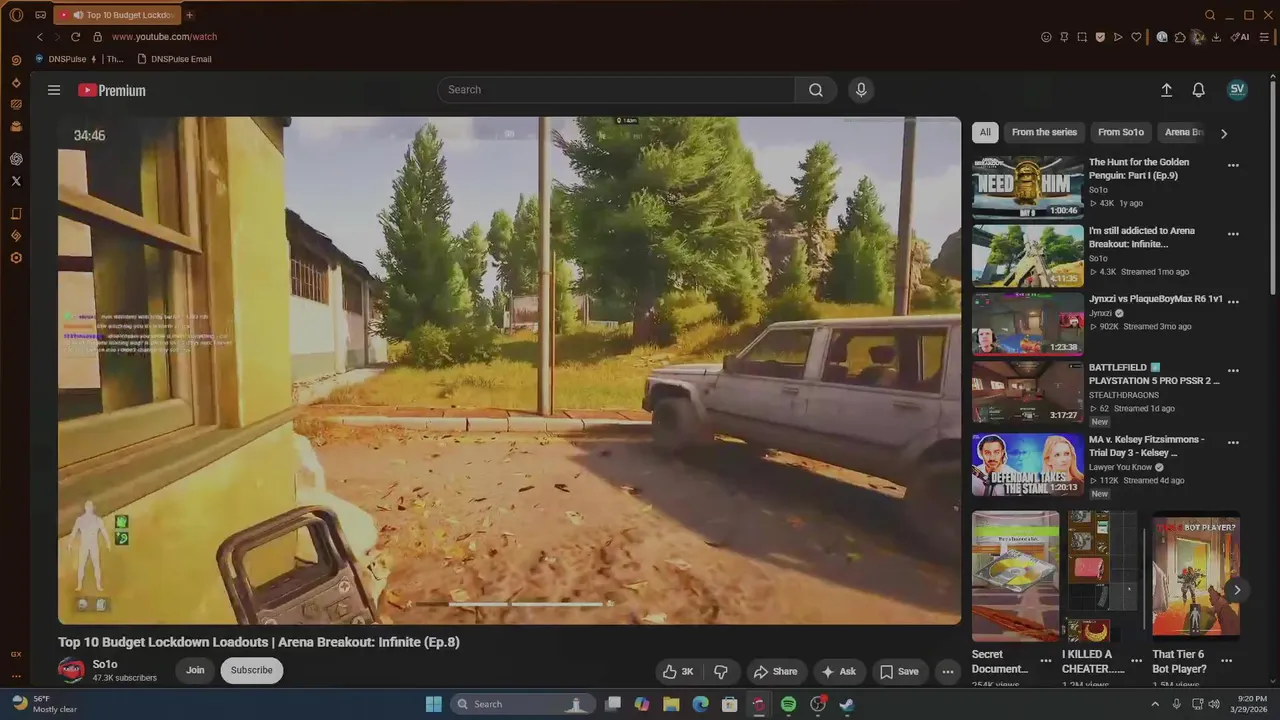This screenshot has width=1280, height=720.
Task: Click the Join button
Action: point(195,670)
